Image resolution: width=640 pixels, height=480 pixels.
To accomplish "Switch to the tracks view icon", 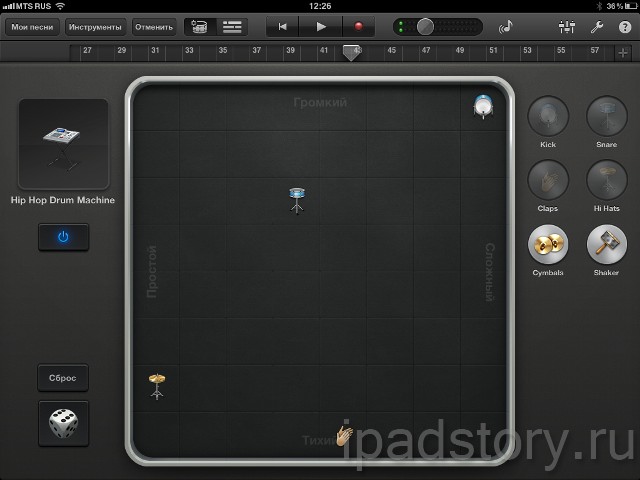I will (232, 27).
